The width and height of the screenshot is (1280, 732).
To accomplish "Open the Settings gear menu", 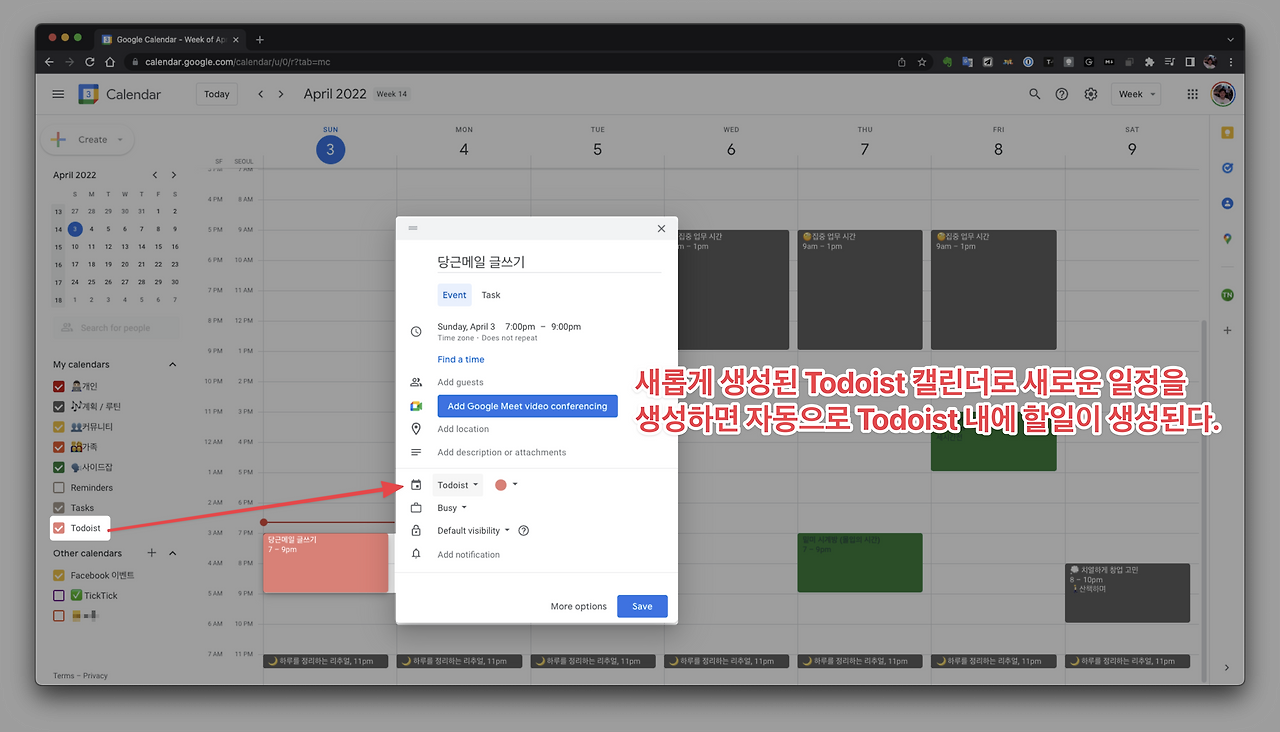I will pos(1091,94).
